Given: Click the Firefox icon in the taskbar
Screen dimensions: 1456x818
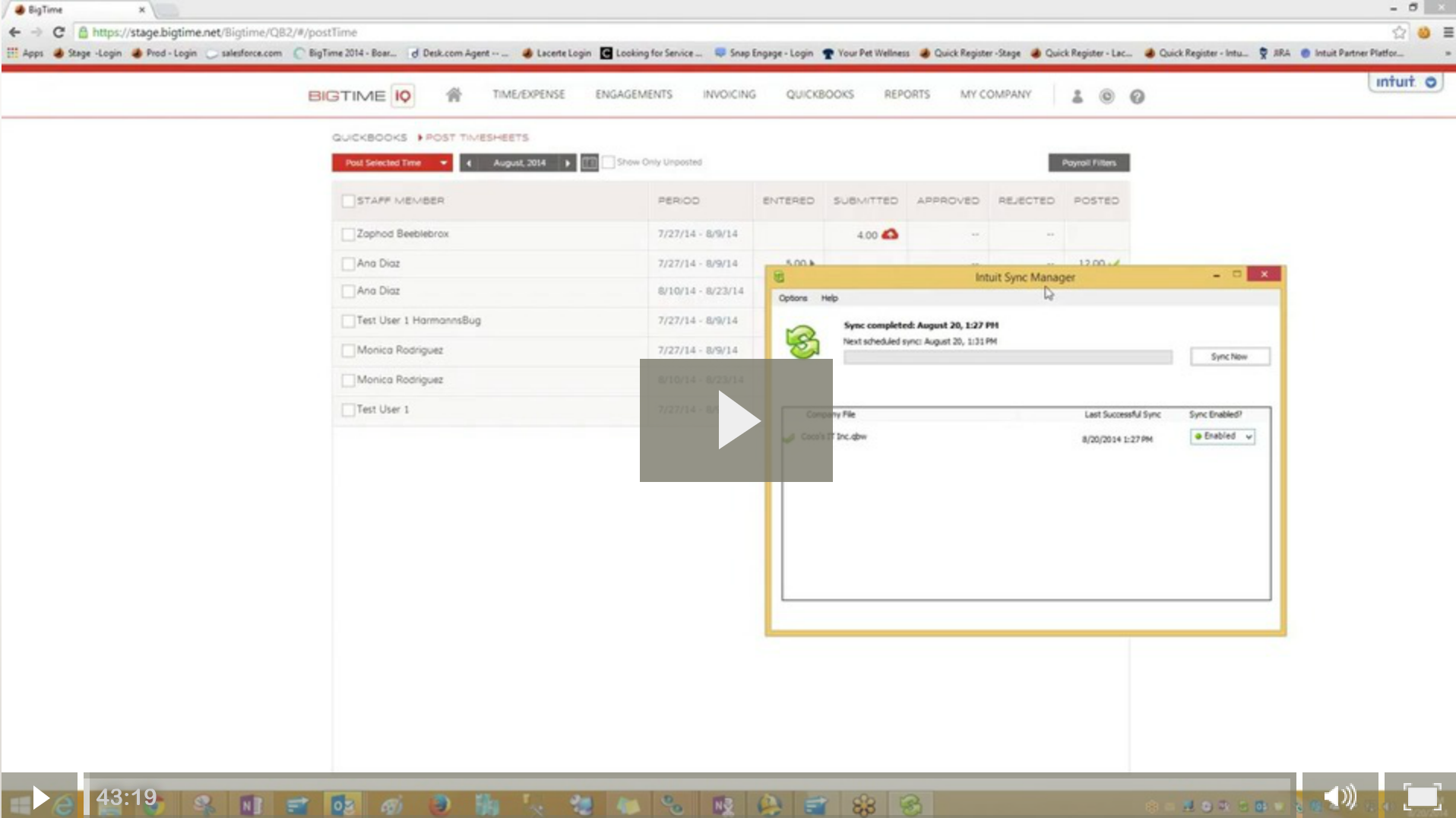Looking at the screenshot, I should [438, 804].
